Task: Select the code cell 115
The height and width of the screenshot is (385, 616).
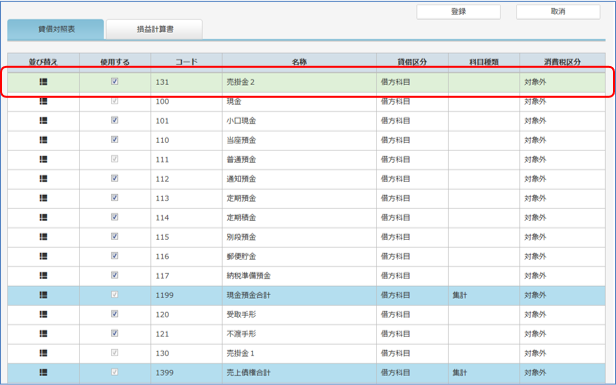Action: pos(186,237)
